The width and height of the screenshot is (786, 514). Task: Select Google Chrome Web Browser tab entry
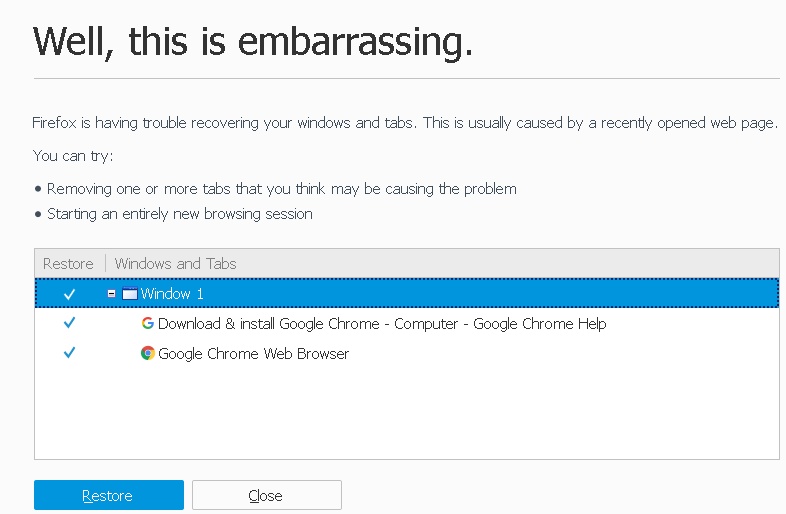[253, 354]
